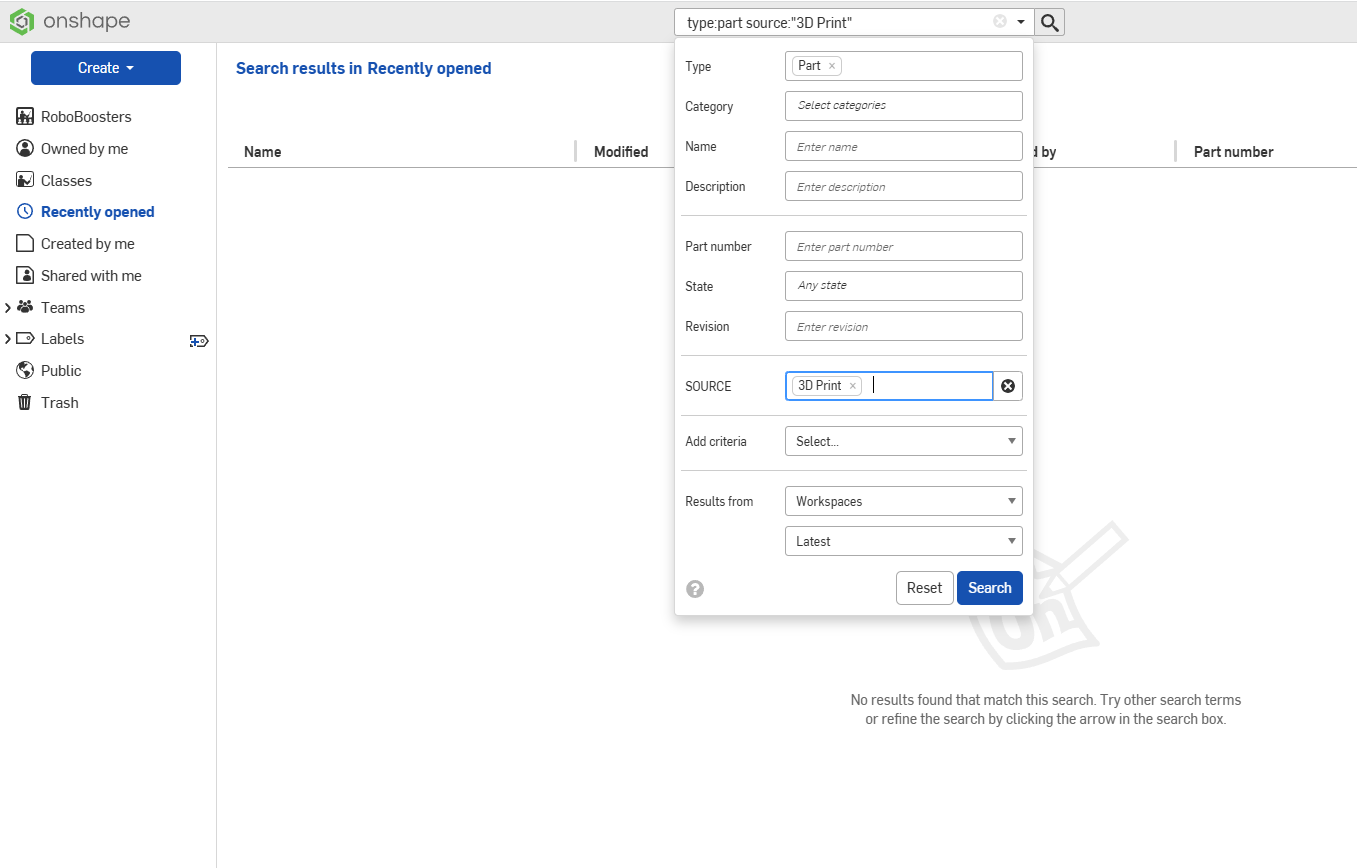Screen dimensions: 1357x868
Task: Click the Owned by me person icon
Action: point(25,148)
